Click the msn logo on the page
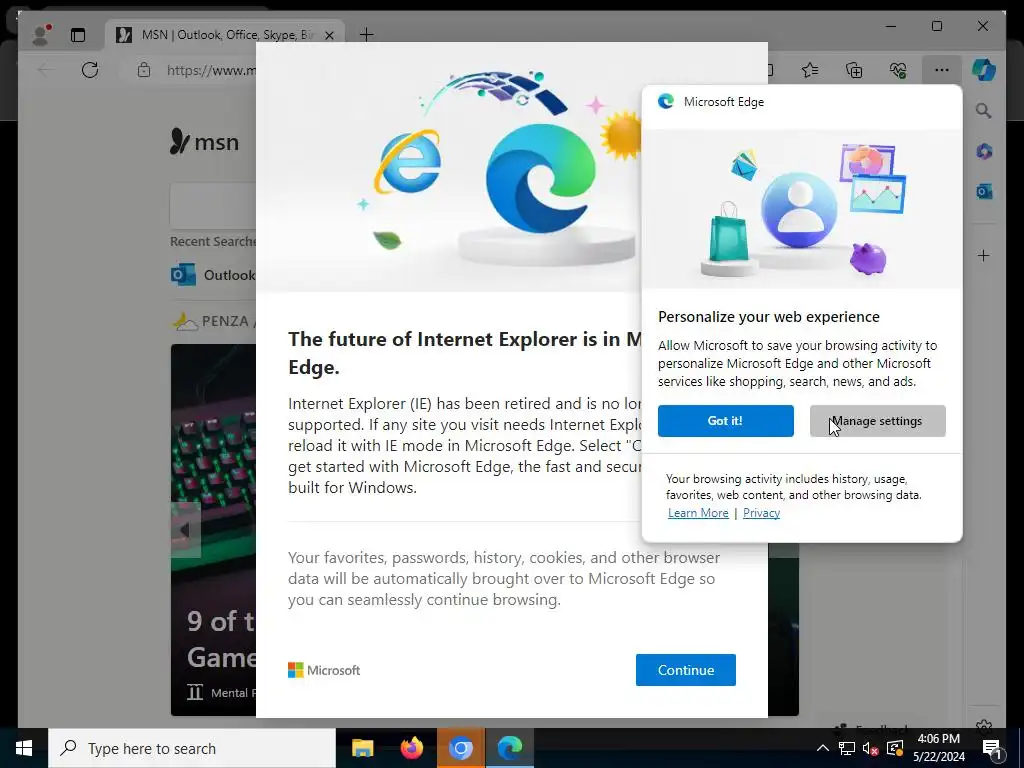Image resolution: width=1024 pixels, height=768 pixels. click(x=204, y=142)
